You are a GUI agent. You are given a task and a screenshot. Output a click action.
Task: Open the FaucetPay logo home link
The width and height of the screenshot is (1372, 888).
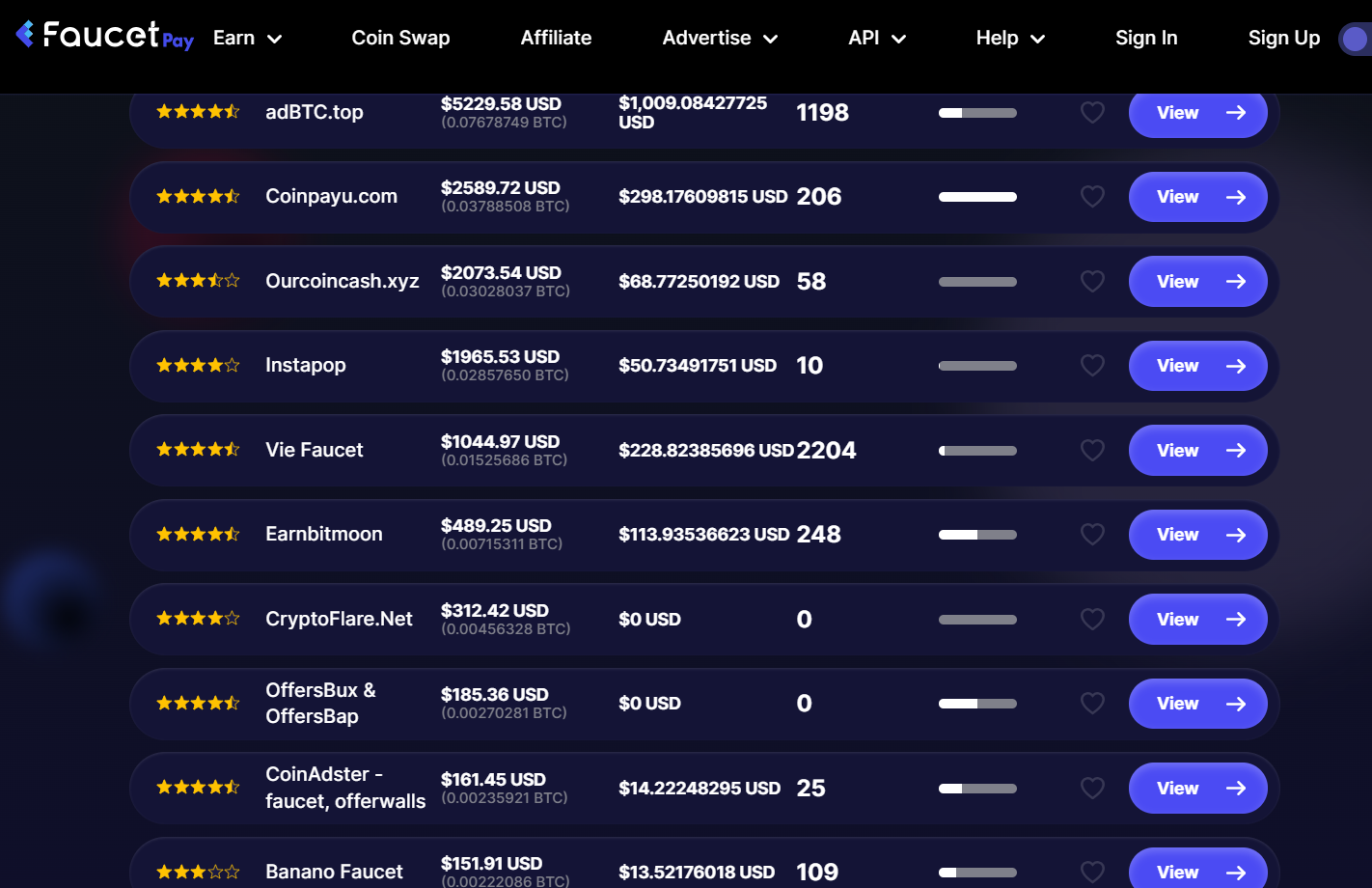pyautogui.click(x=104, y=36)
